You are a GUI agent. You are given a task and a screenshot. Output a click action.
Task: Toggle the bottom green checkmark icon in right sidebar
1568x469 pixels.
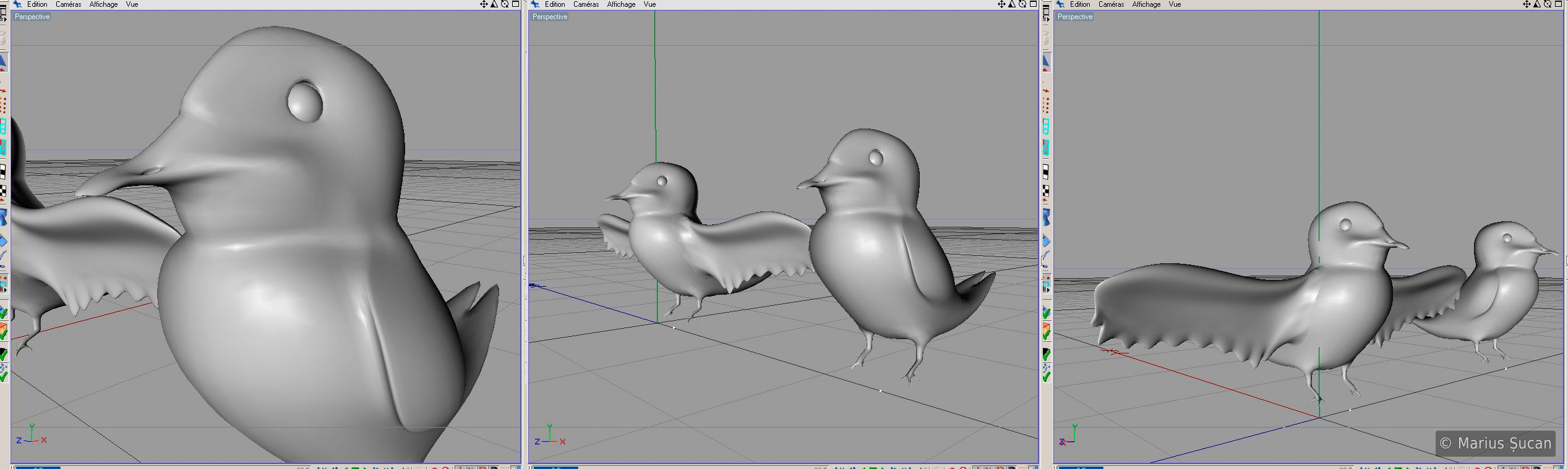tap(1046, 375)
